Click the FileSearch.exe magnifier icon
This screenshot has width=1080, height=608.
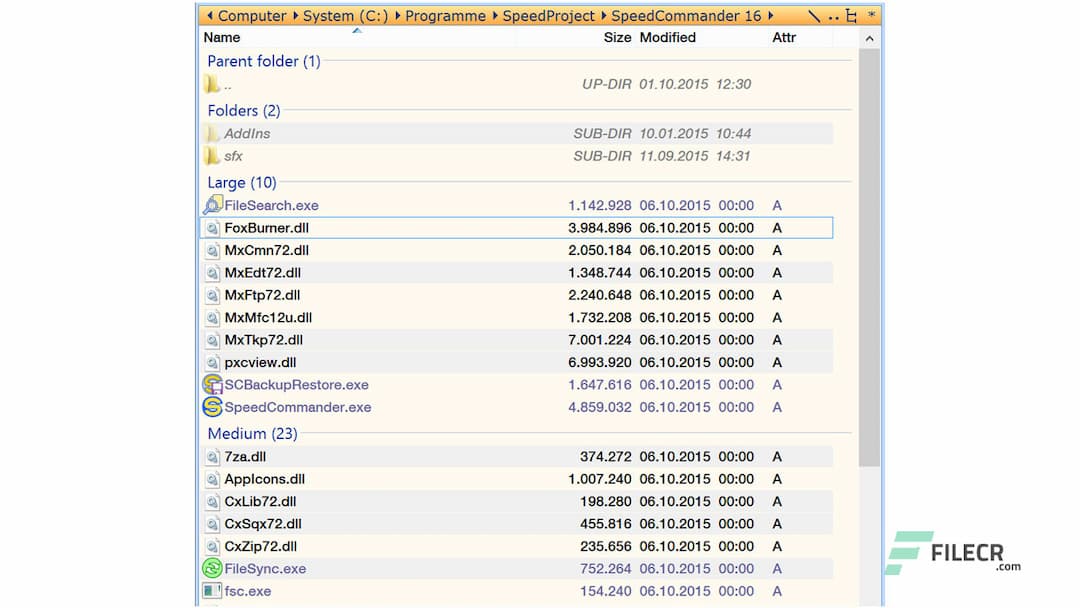click(x=212, y=205)
